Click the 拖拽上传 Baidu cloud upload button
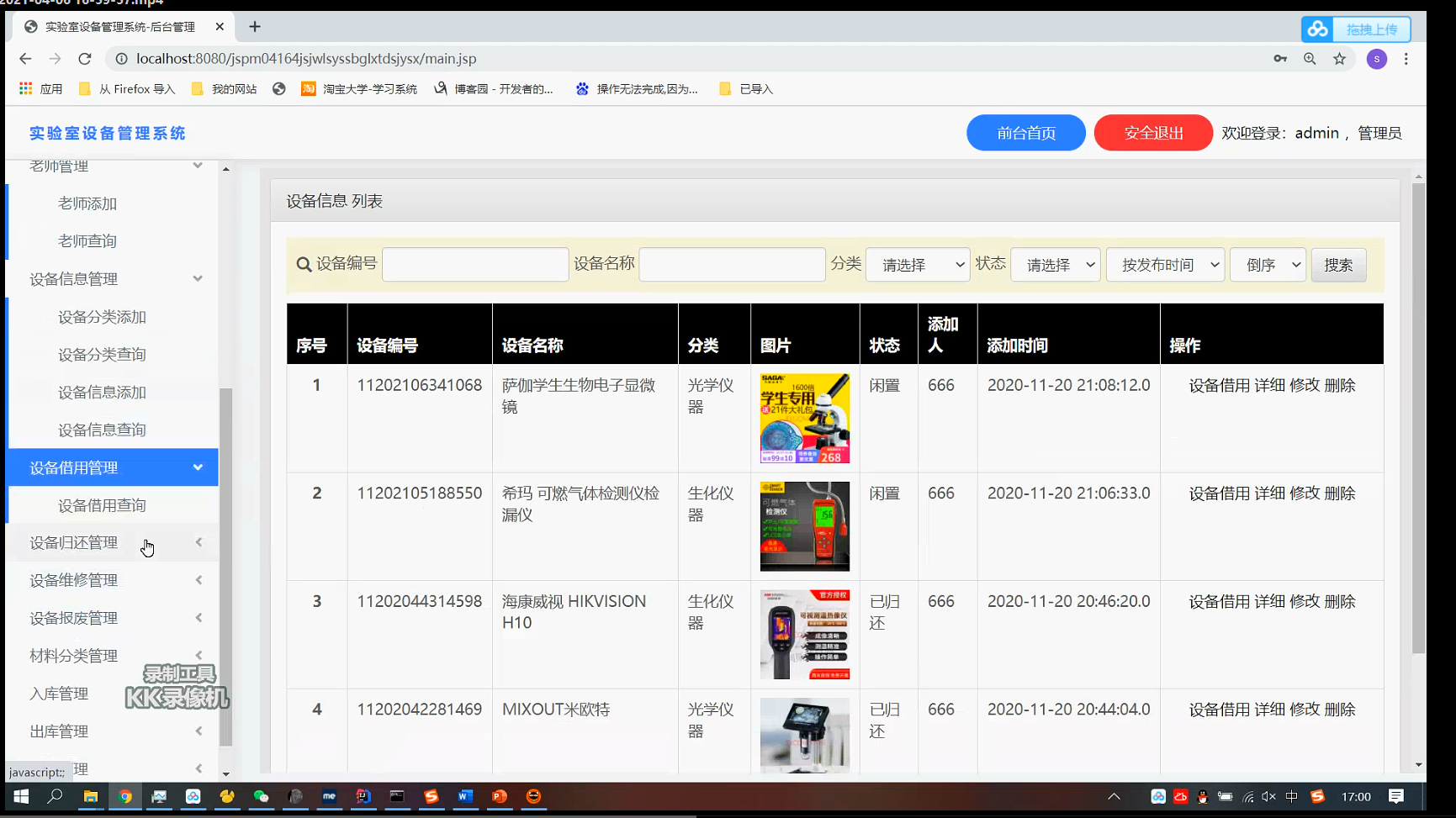 tap(1356, 29)
